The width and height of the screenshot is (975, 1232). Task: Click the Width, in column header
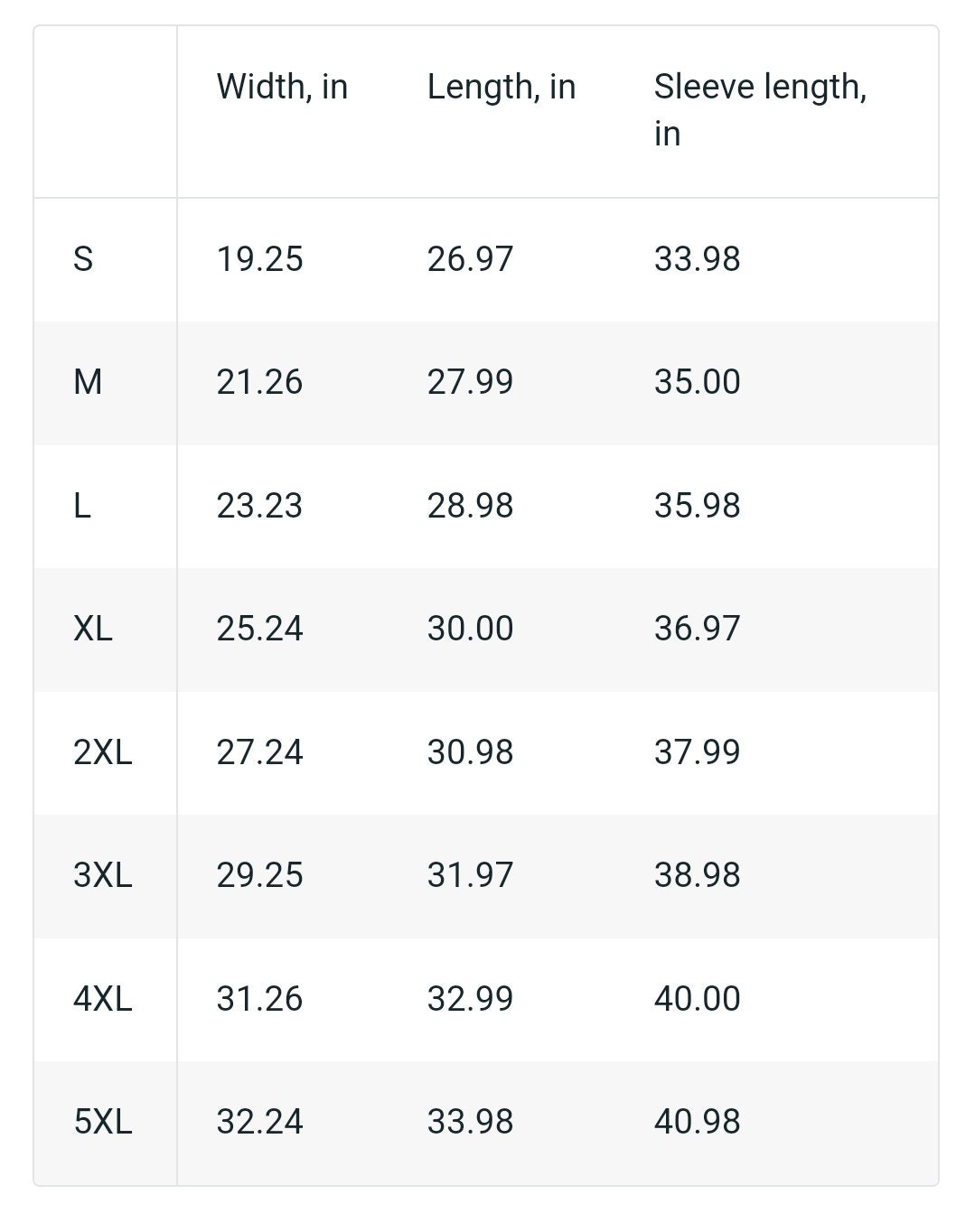tap(282, 88)
